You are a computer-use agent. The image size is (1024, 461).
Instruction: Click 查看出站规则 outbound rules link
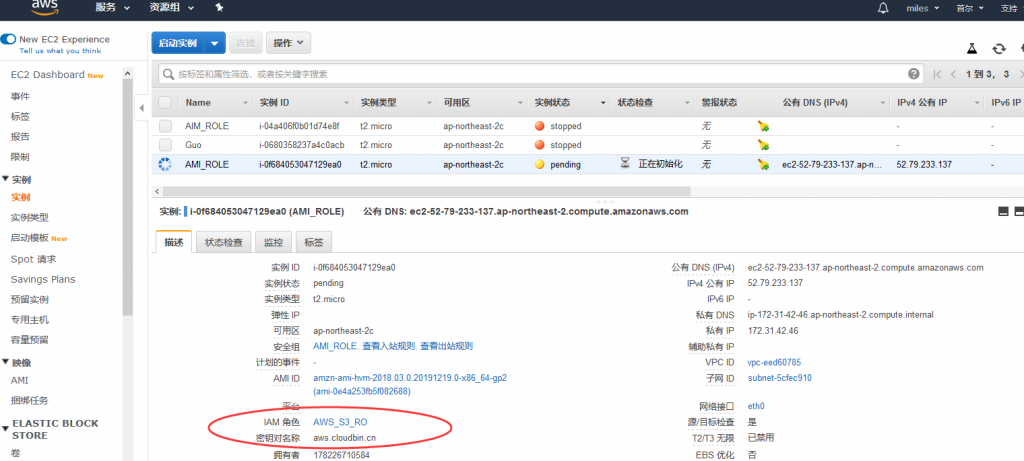pyautogui.click(x=446, y=346)
